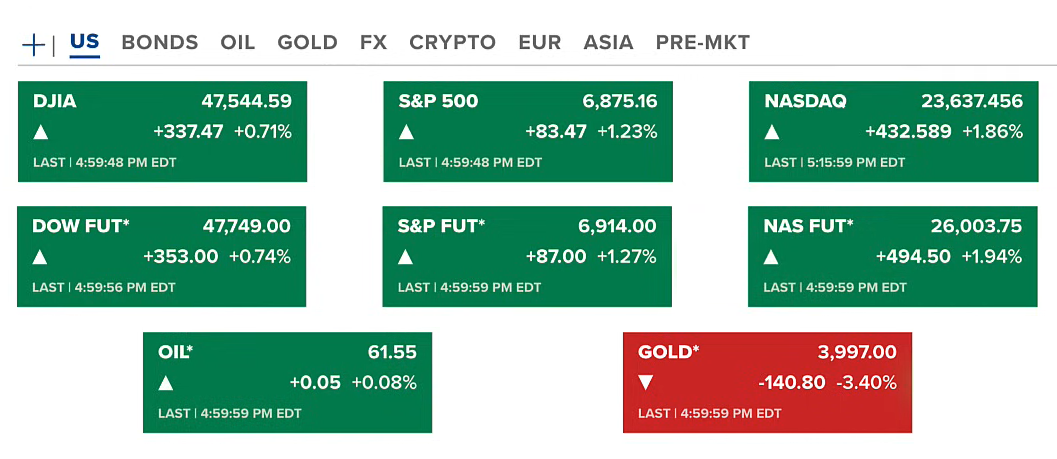Click the up arrow on DJIA tile
This screenshot has height=459, width=1057.
(x=41, y=132)
